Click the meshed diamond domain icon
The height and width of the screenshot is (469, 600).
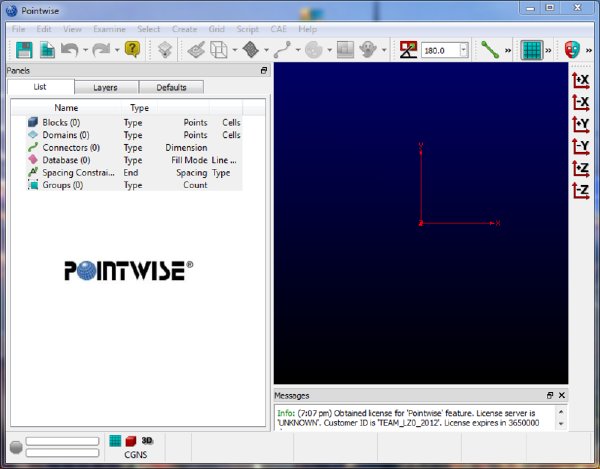click(x=251, y=50)
